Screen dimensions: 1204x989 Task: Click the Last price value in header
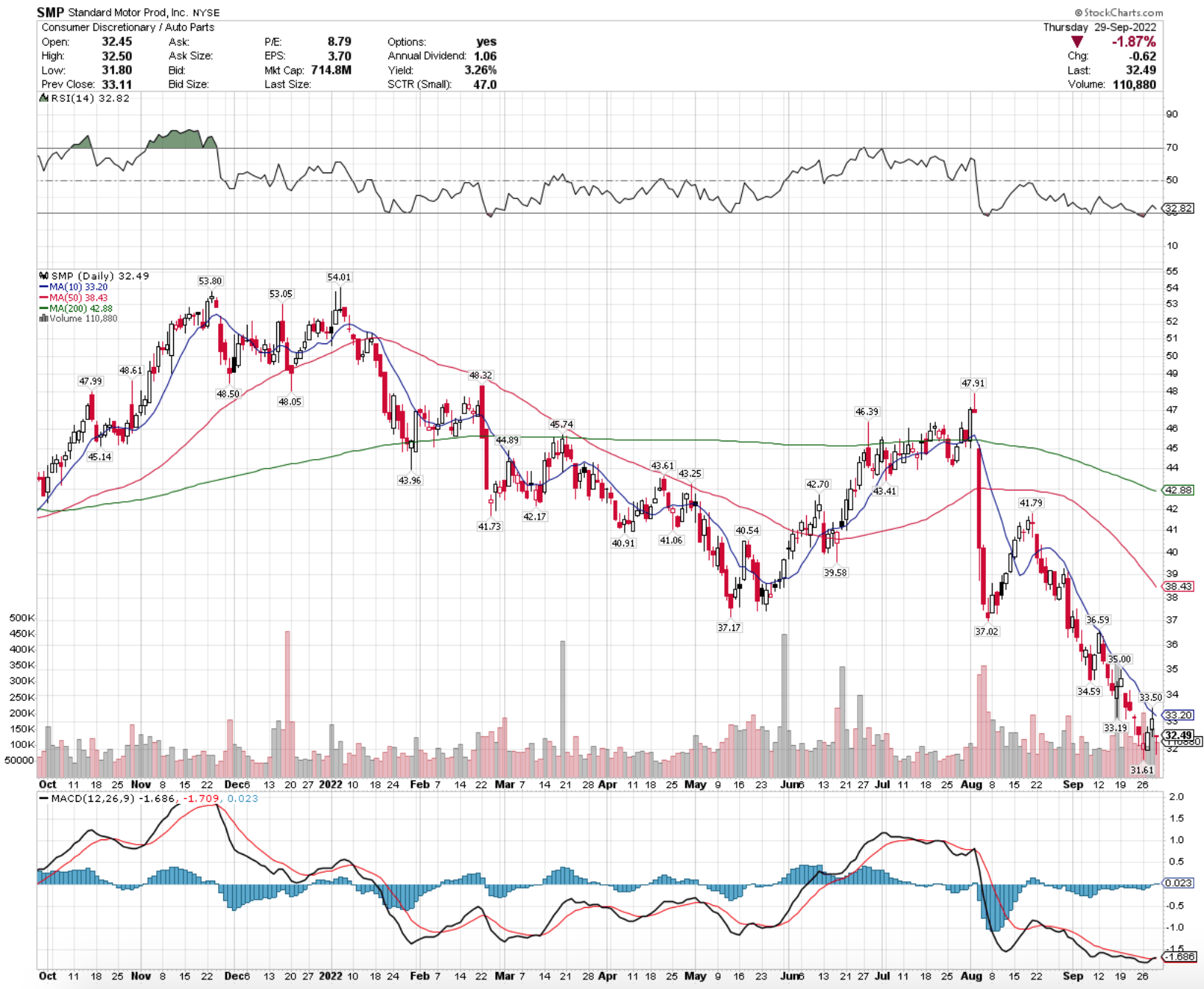1141,70
